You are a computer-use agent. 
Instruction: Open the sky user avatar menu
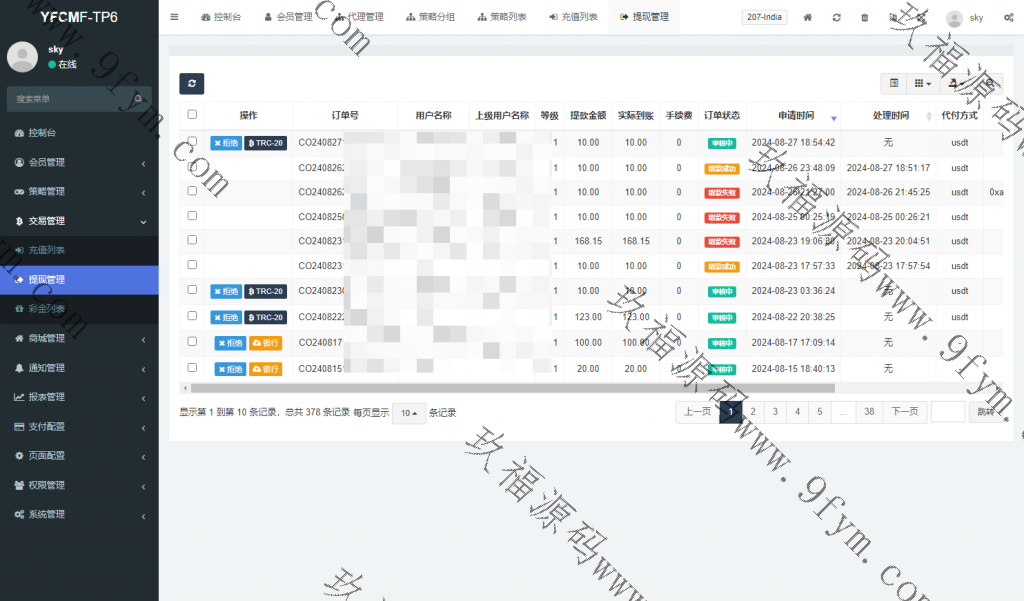click(965, 18)
